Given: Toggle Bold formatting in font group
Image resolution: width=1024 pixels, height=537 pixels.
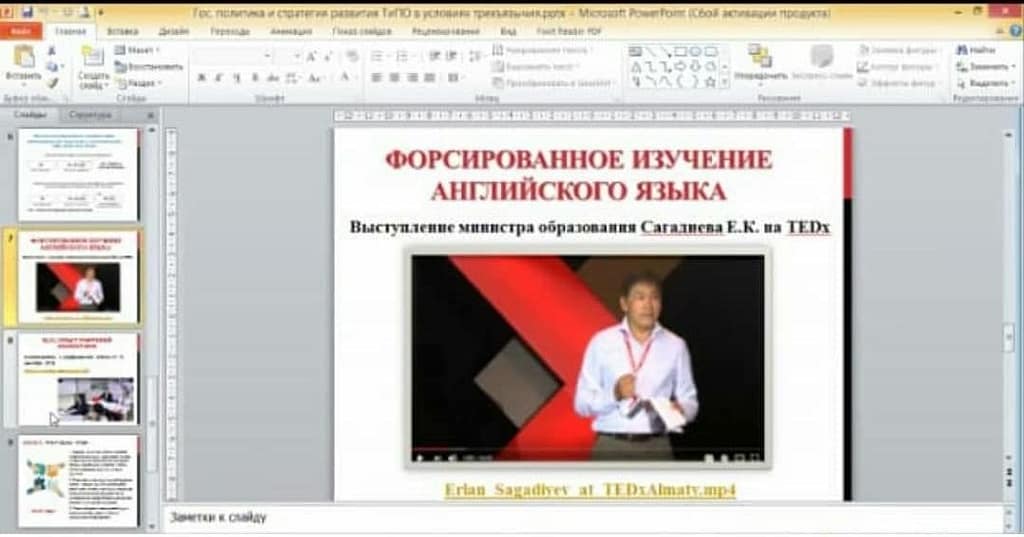Looking at the screenshot, I should click(200, 78).
